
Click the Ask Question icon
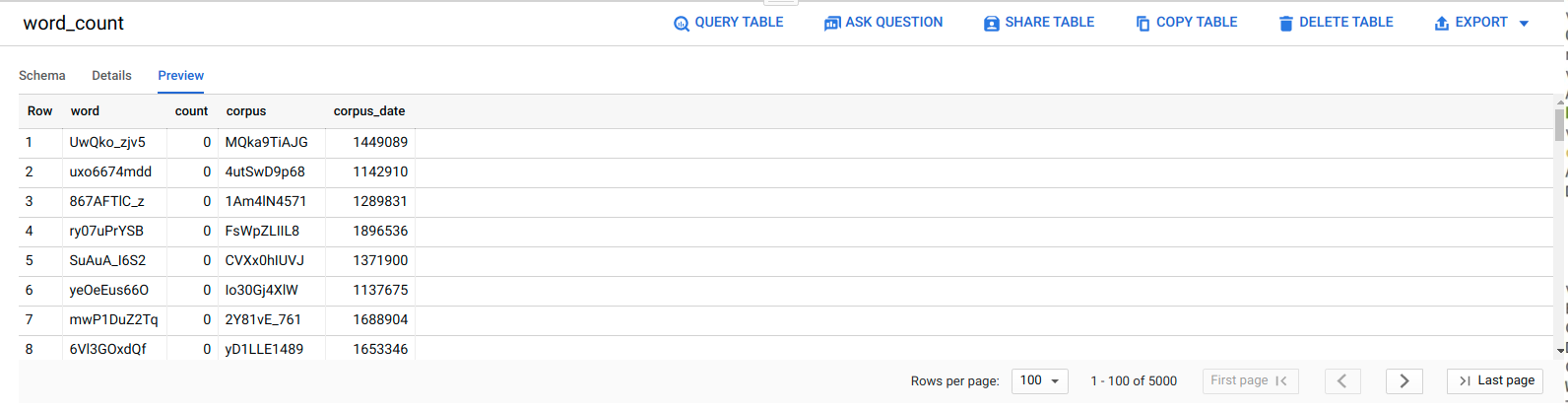[x=832, y=24]
